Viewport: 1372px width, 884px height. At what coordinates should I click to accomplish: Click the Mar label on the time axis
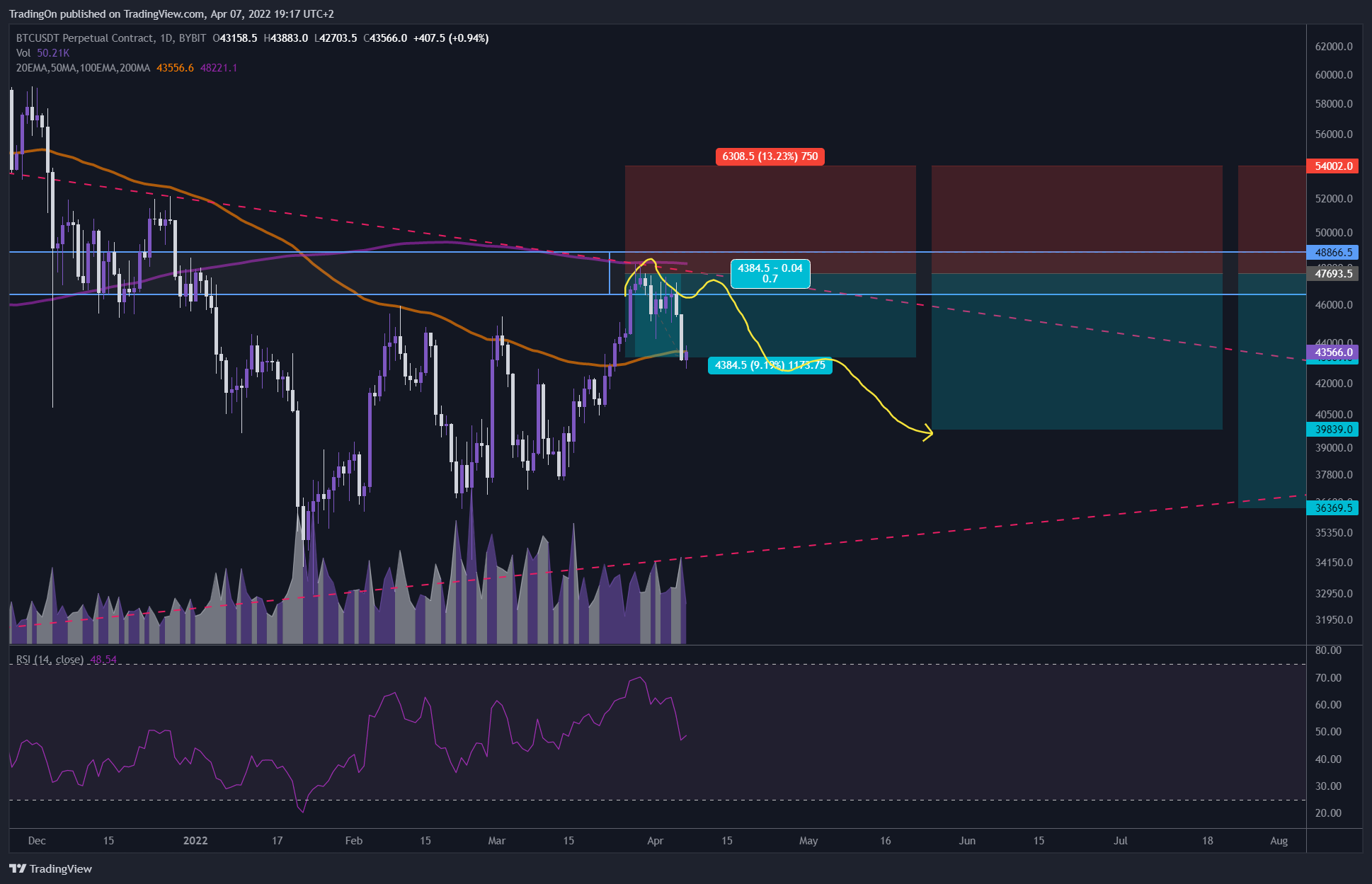coord(497,841)
